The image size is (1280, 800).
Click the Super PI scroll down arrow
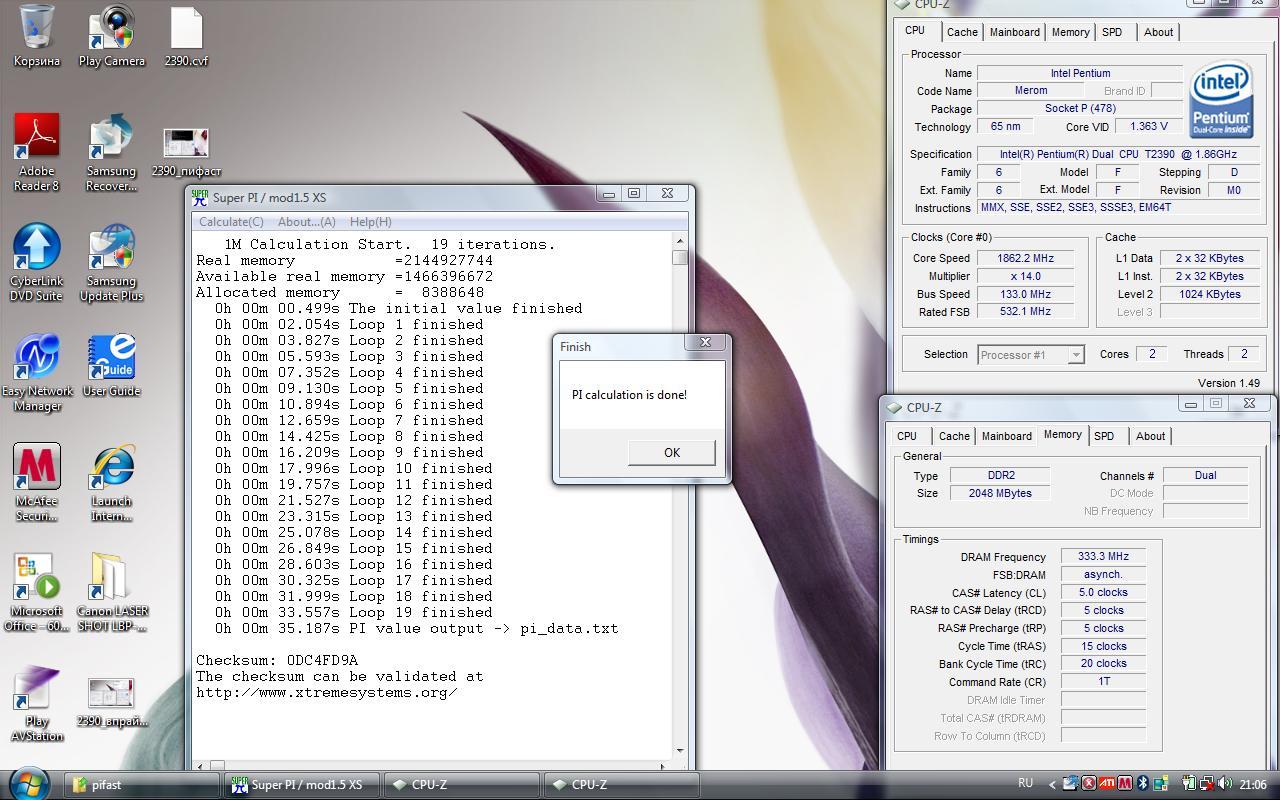tap(680, 750)
